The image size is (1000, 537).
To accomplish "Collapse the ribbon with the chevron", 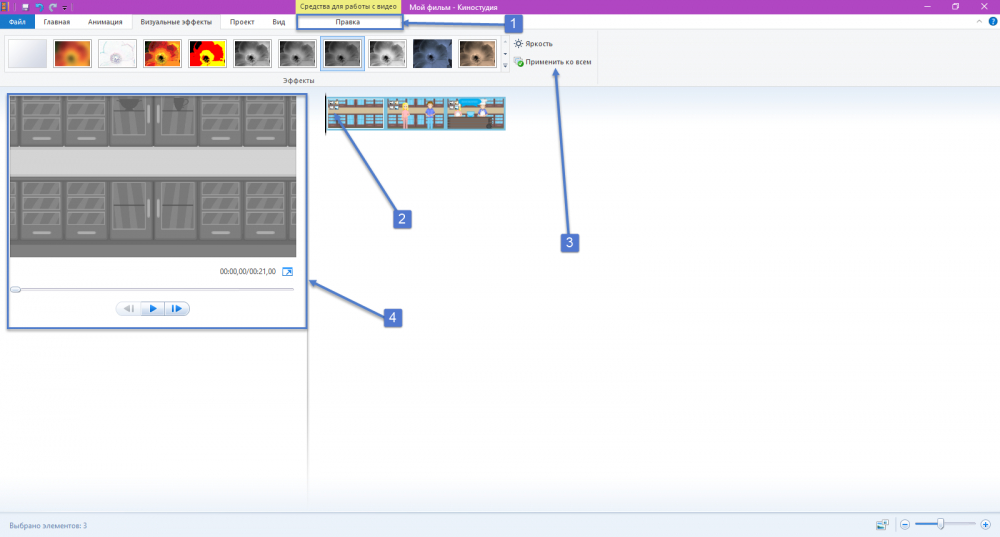I will pos(977,21).
